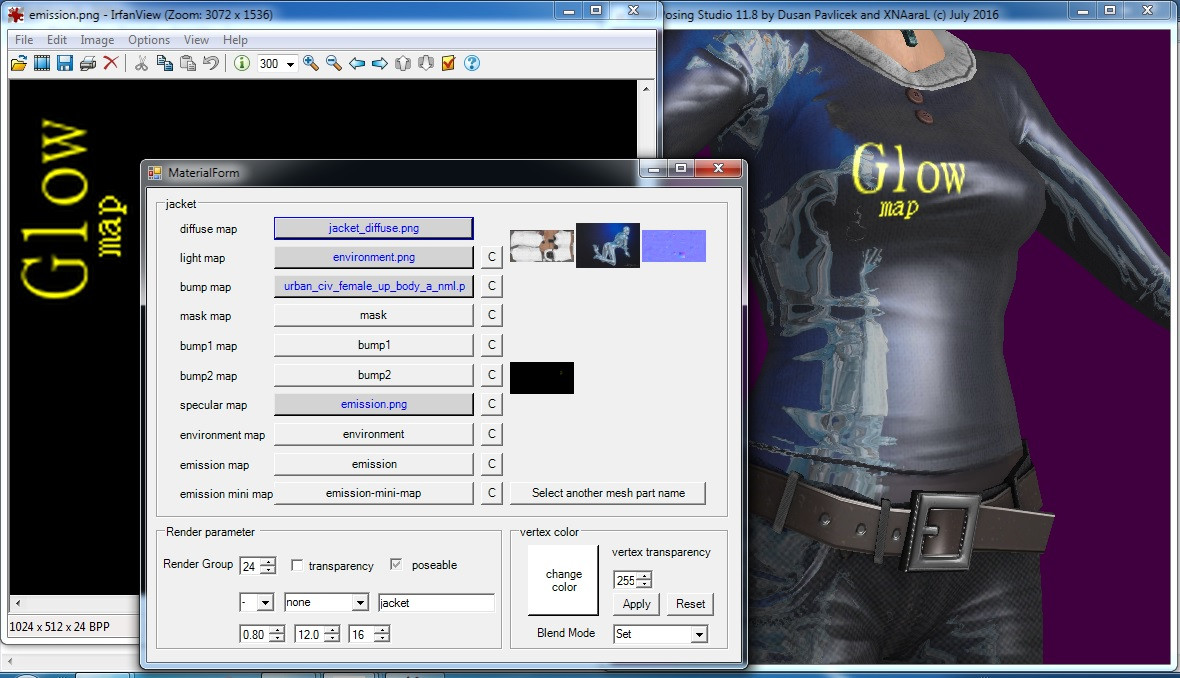This screenshot has height=678, width=1180.
Task: Go to next image with right arrow
Action: tap(380, 63)
